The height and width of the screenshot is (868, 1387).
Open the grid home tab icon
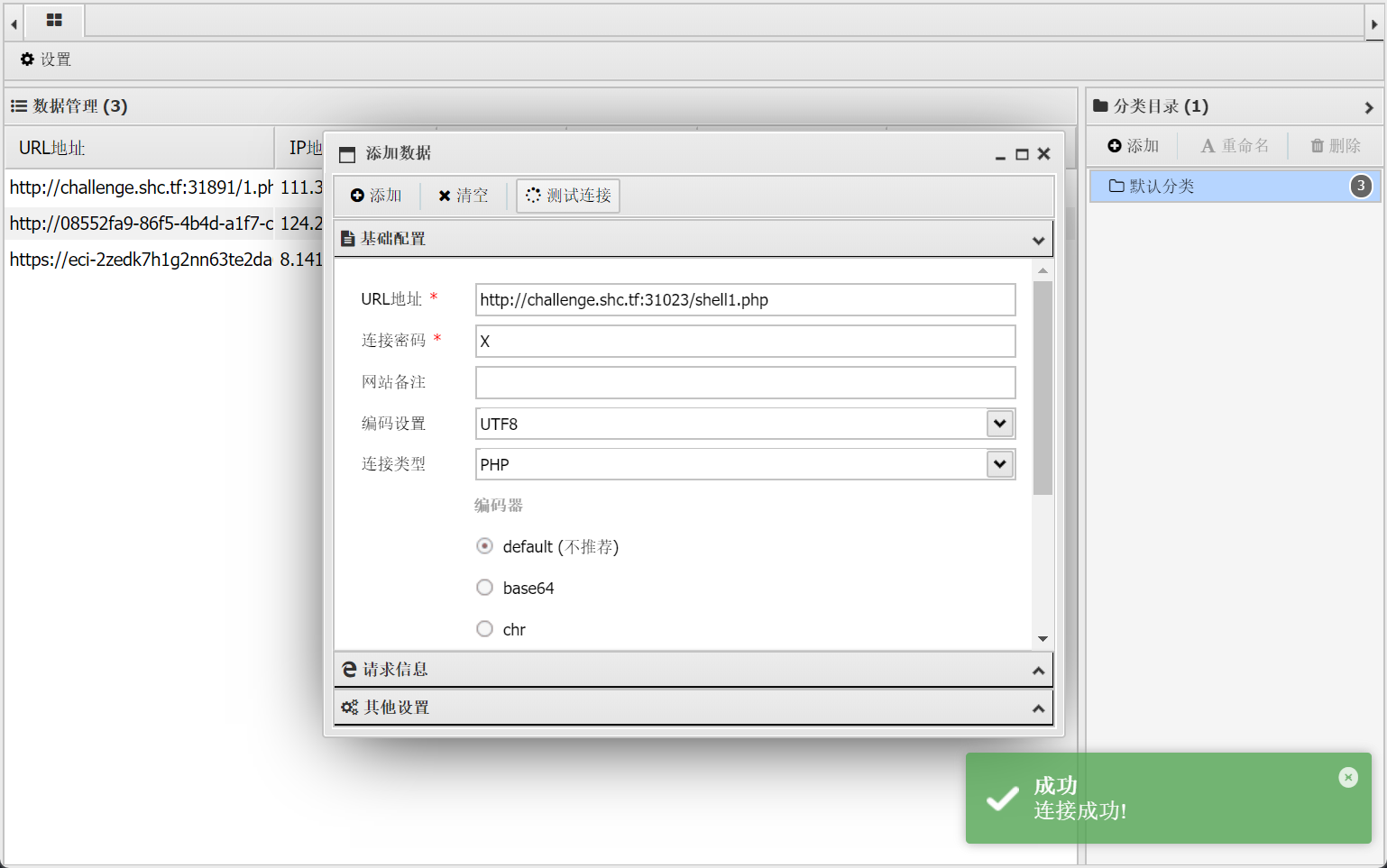[x=54, y=20]
